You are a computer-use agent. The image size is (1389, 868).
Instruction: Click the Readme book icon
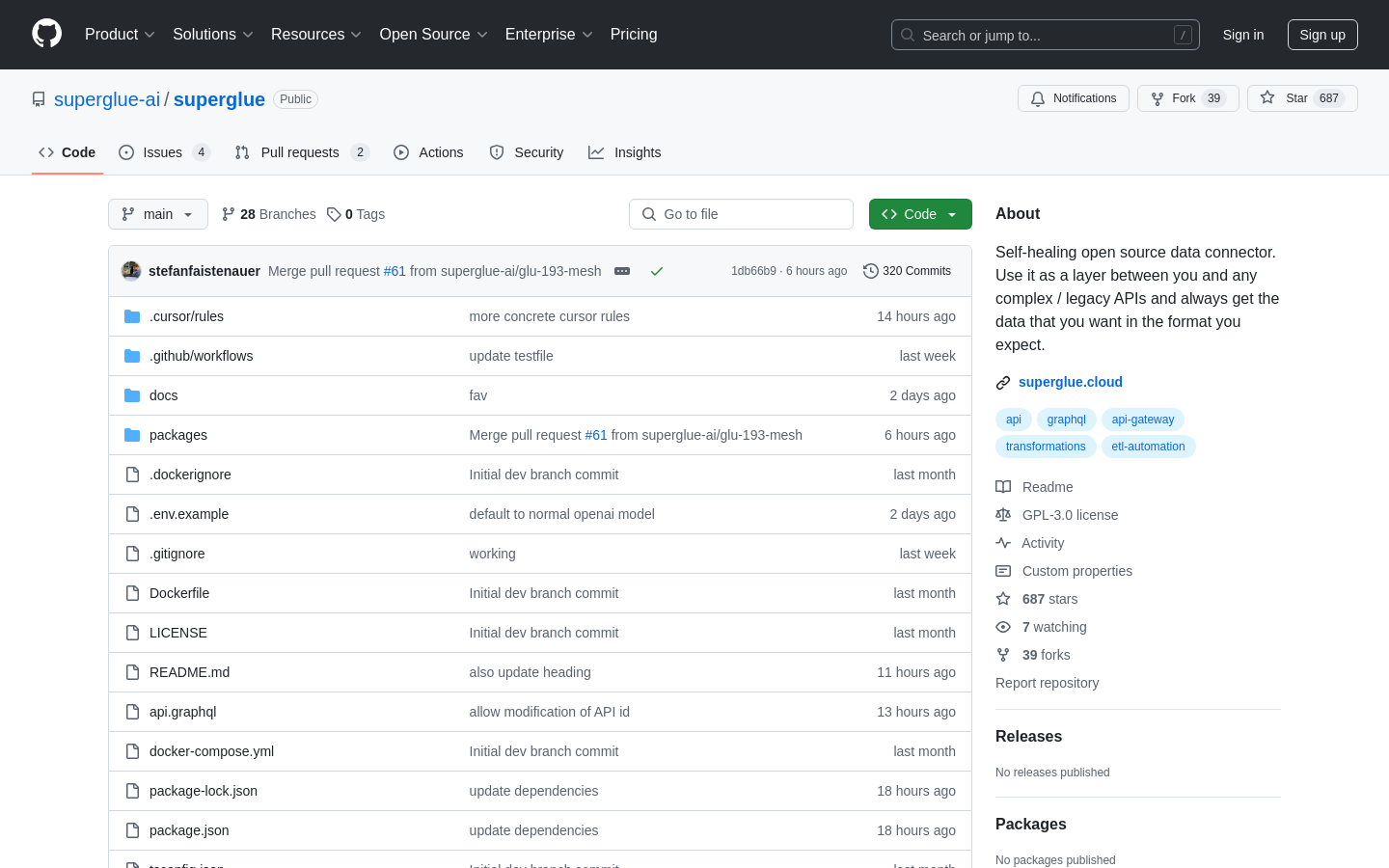click(1003, 487)
